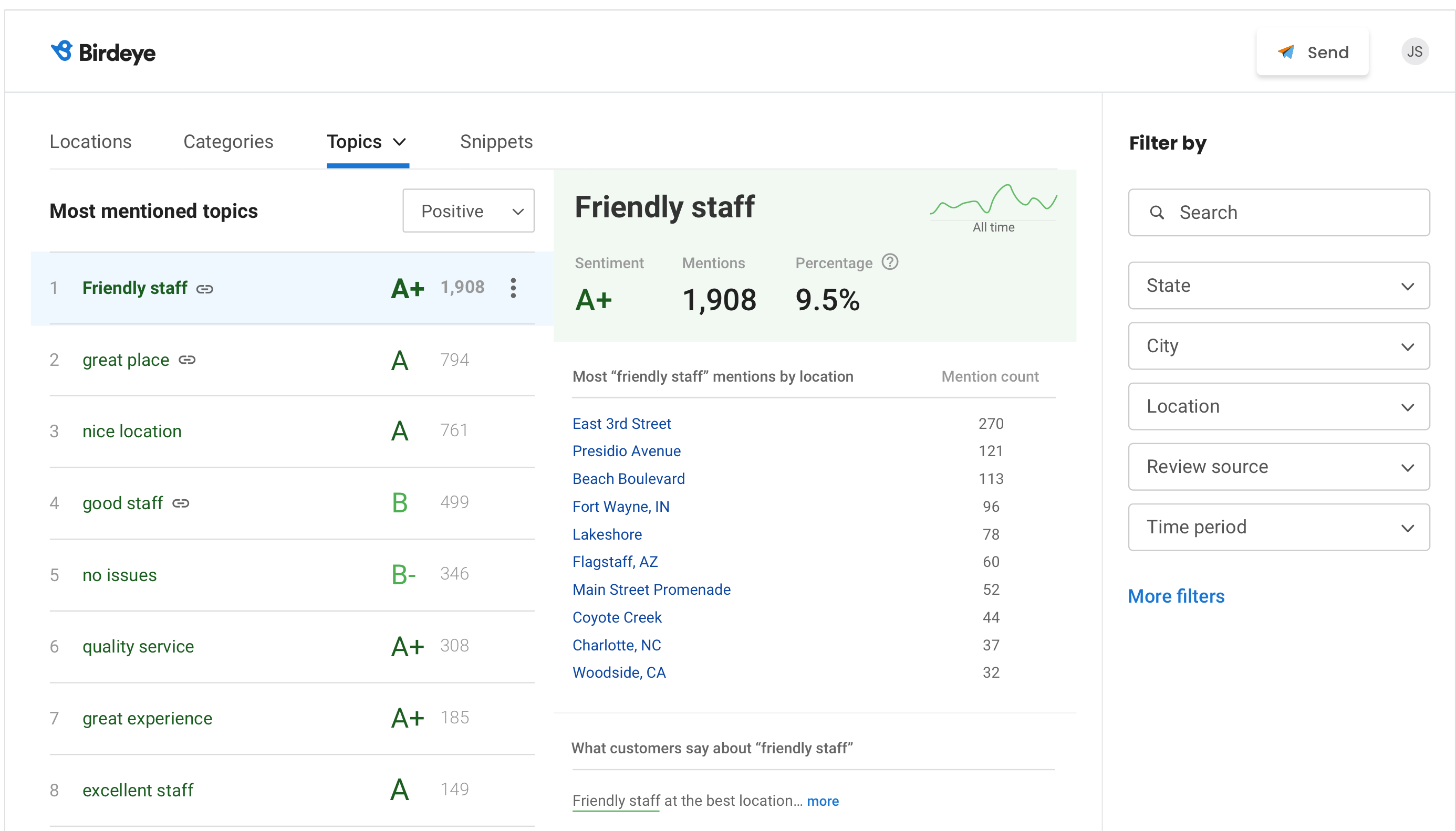Image resolution: width=1456 pixels, height=831 pixels.
Task: Expand the City filter dropdown
Action: click(x=1278, y=346)
